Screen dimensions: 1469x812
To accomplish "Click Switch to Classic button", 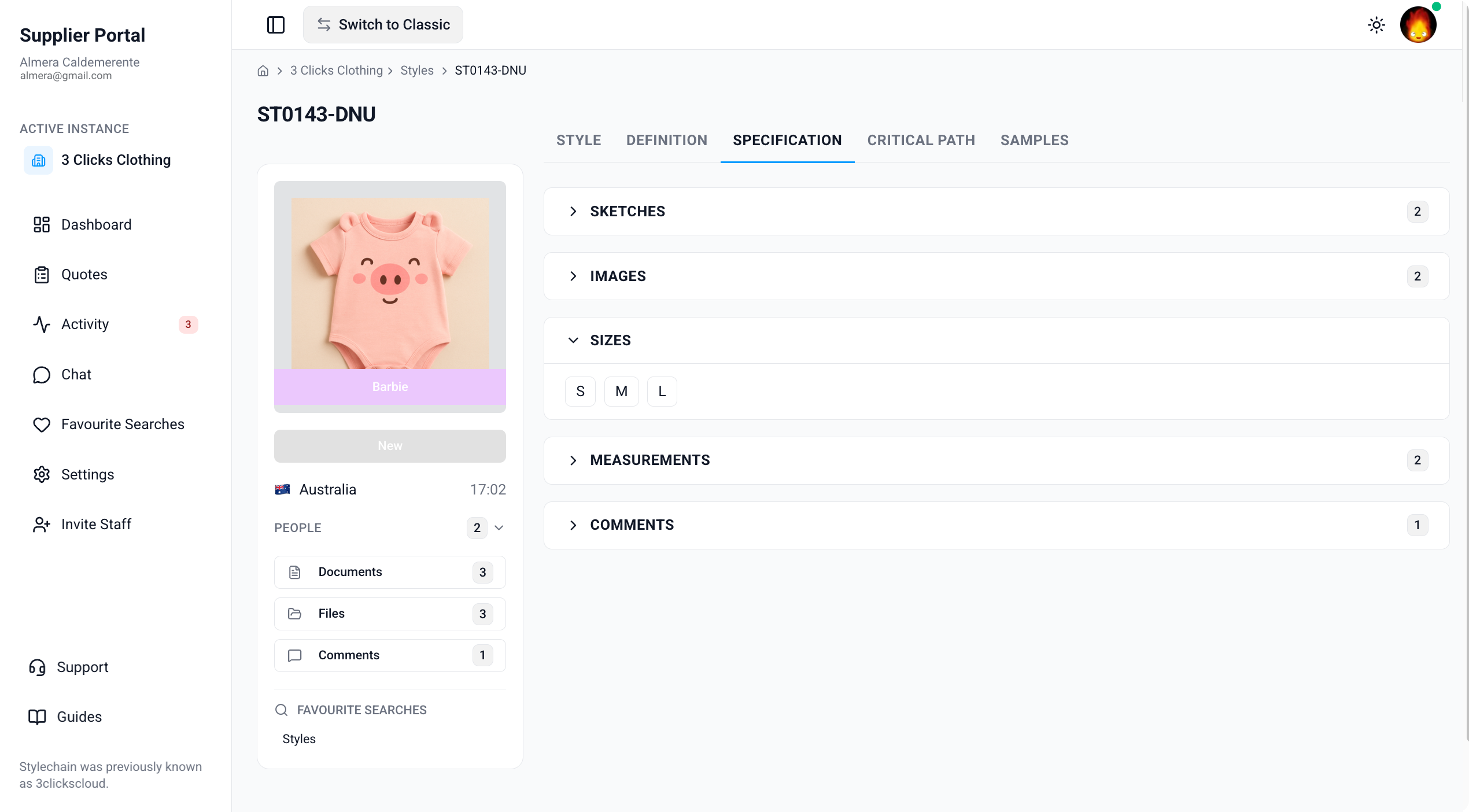I will (383, 25).
